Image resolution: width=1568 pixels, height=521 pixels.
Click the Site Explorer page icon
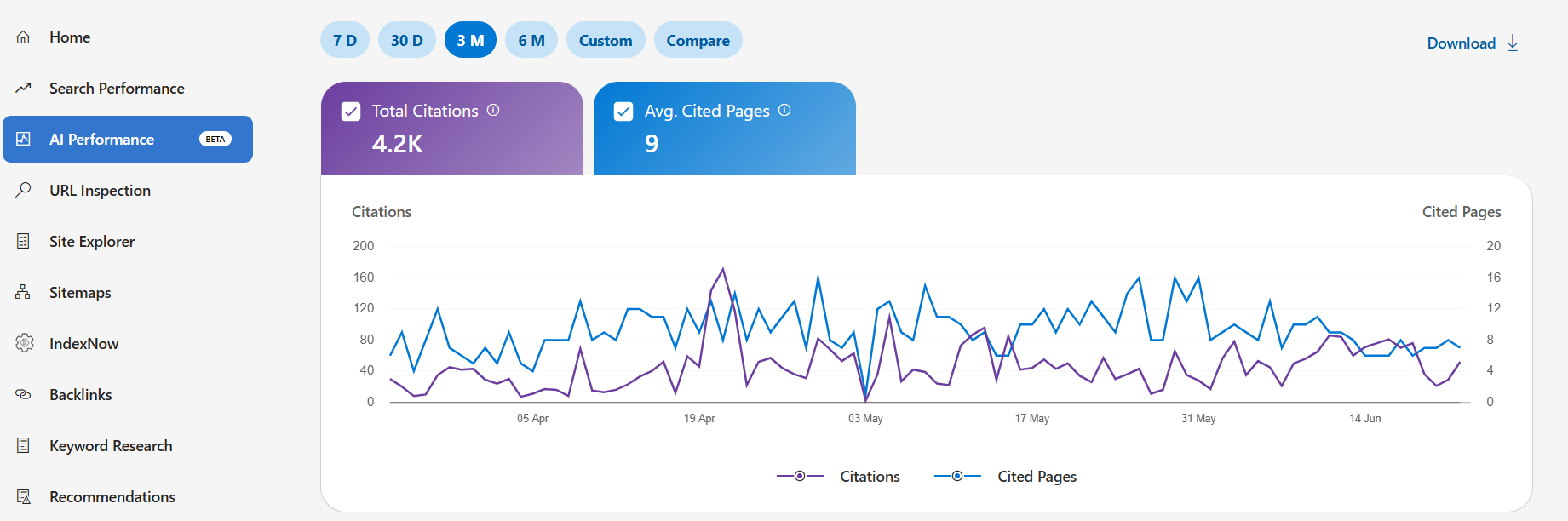coord(23,241)
